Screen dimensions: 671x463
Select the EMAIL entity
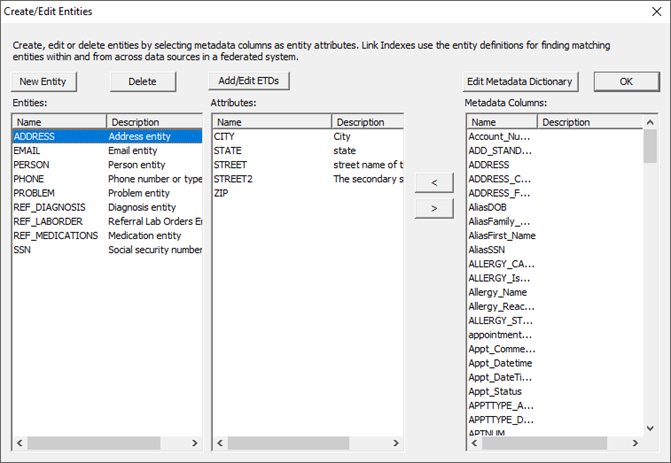coord(107,151)
